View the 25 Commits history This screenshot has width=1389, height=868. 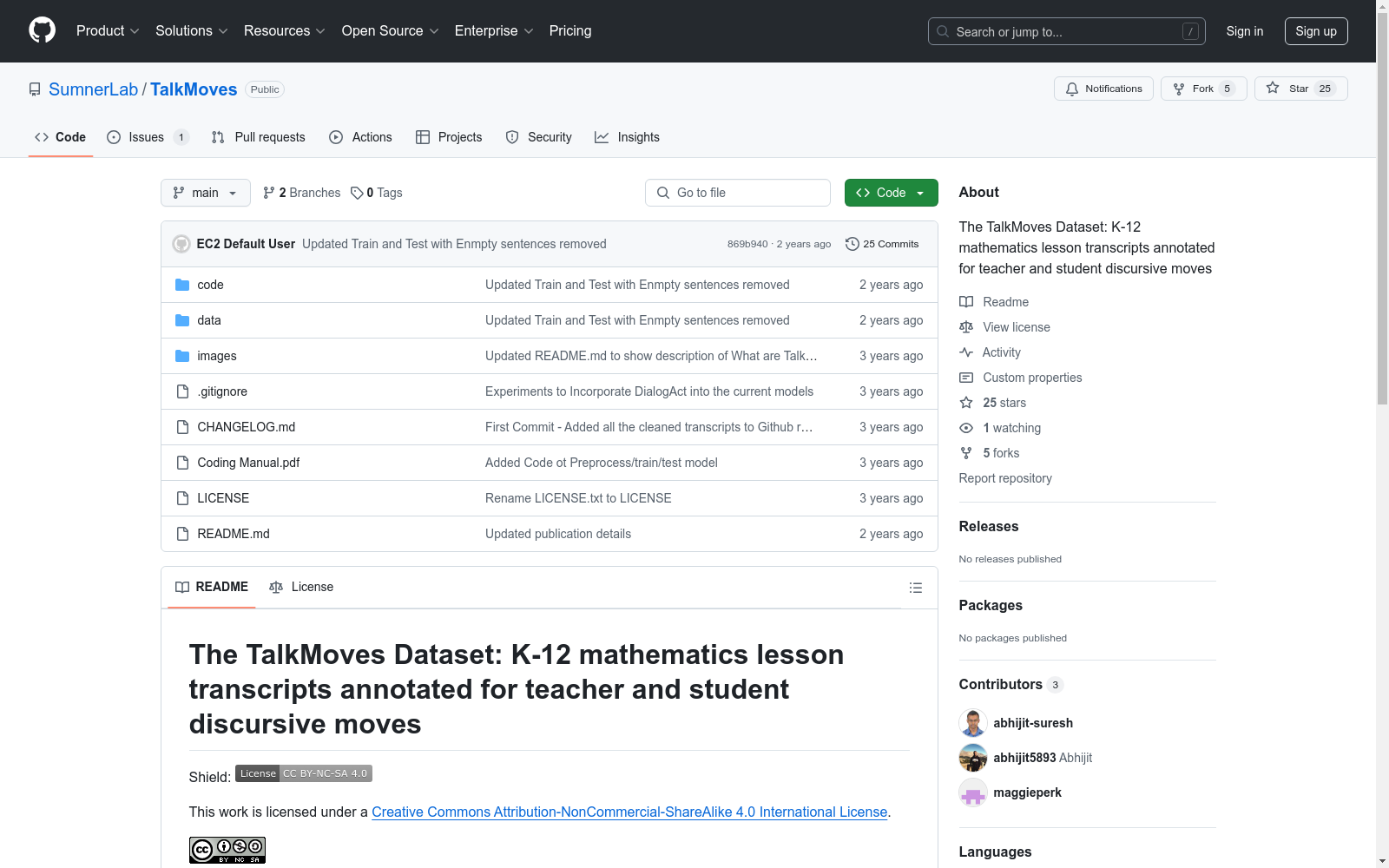click(882, 244)
